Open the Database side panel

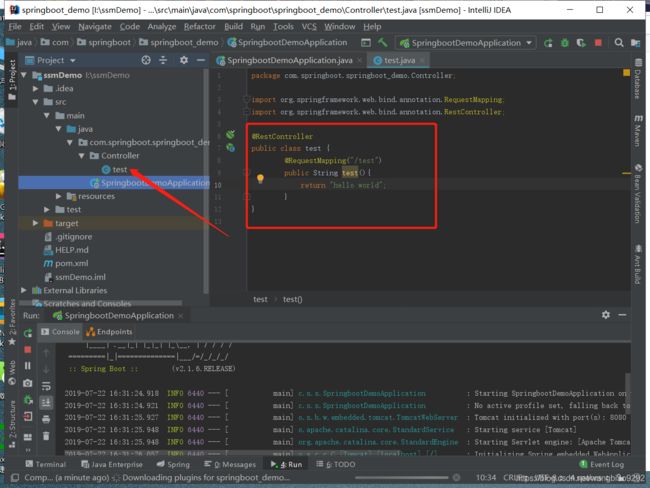coord(638,79)
